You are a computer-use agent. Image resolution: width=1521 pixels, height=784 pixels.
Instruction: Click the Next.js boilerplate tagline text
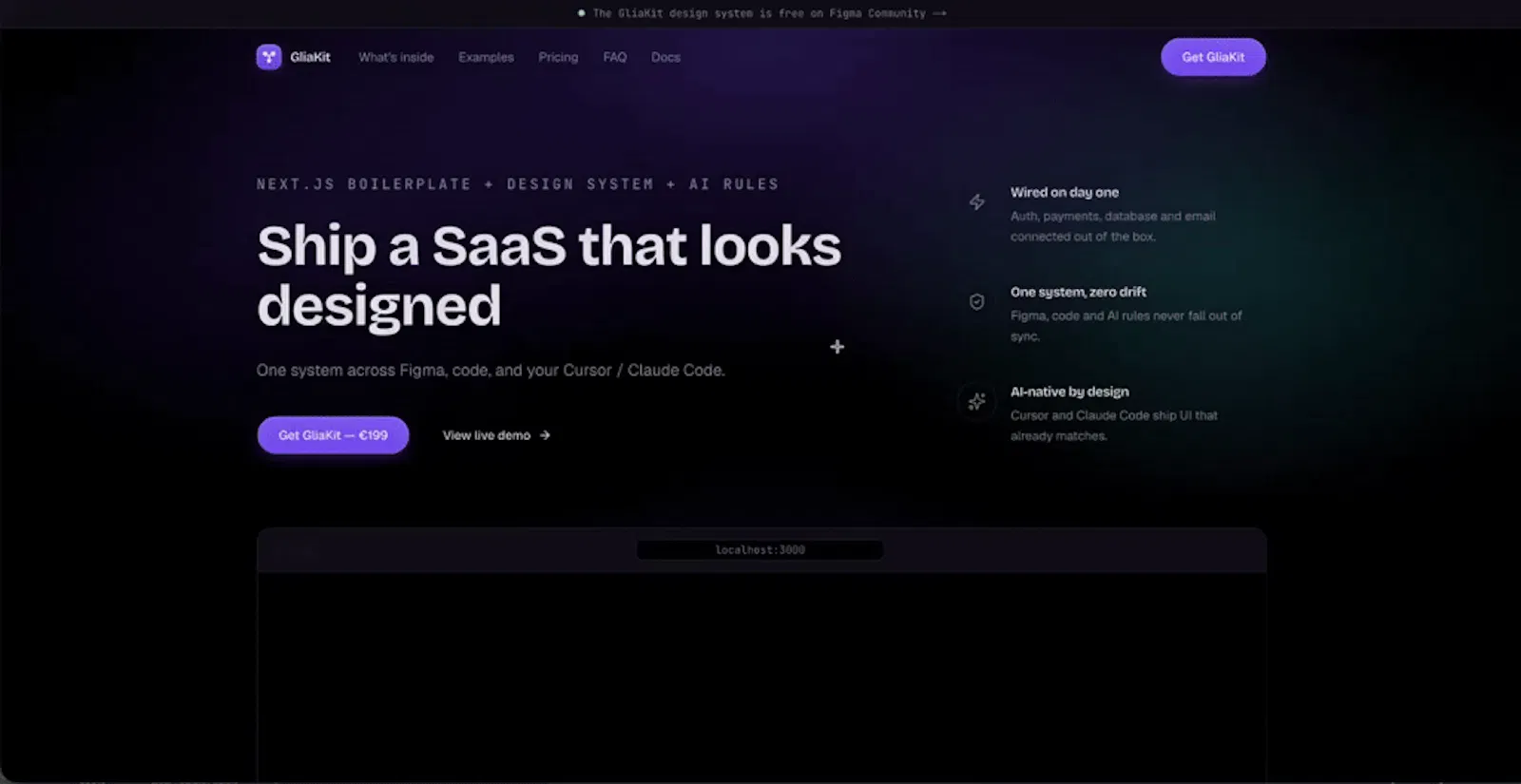click(x=517, y=184)
